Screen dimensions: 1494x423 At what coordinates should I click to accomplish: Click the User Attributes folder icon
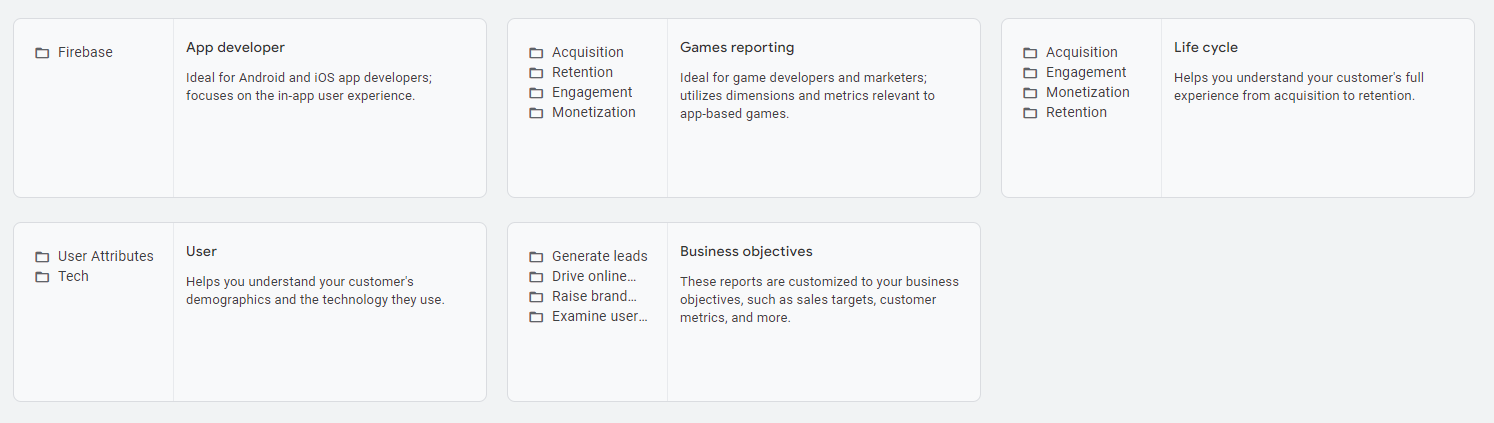(x=42, y=257)
